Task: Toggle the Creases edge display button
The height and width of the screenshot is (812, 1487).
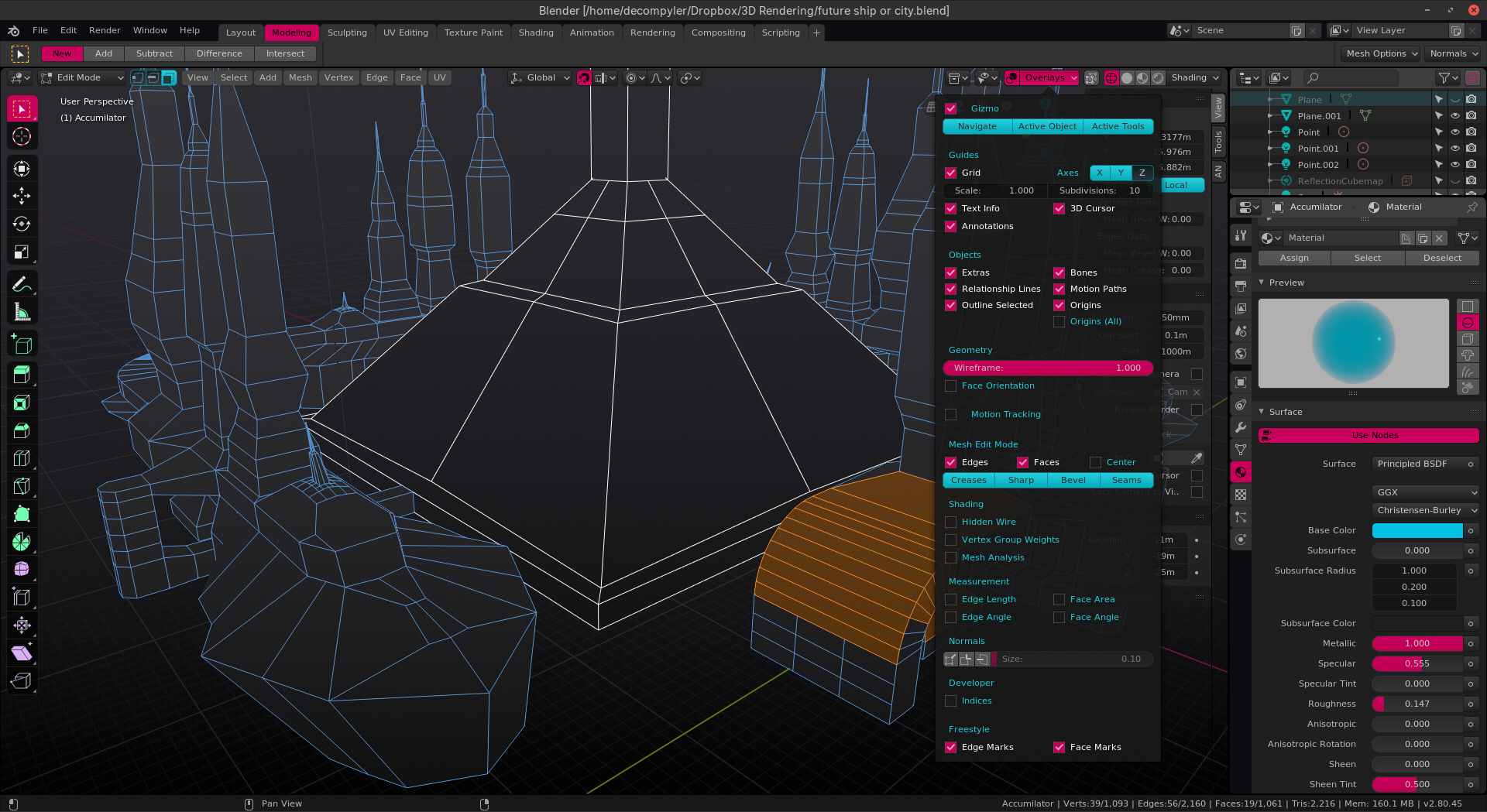Action: tap(969, 481)
